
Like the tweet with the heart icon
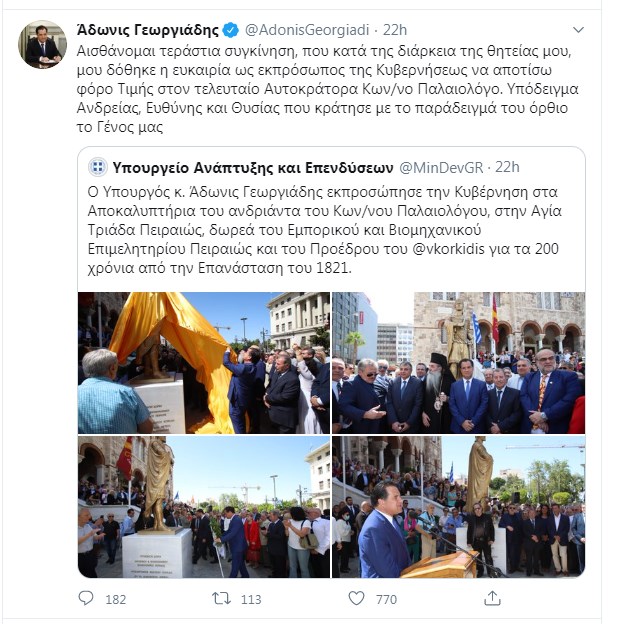point(356,598)
